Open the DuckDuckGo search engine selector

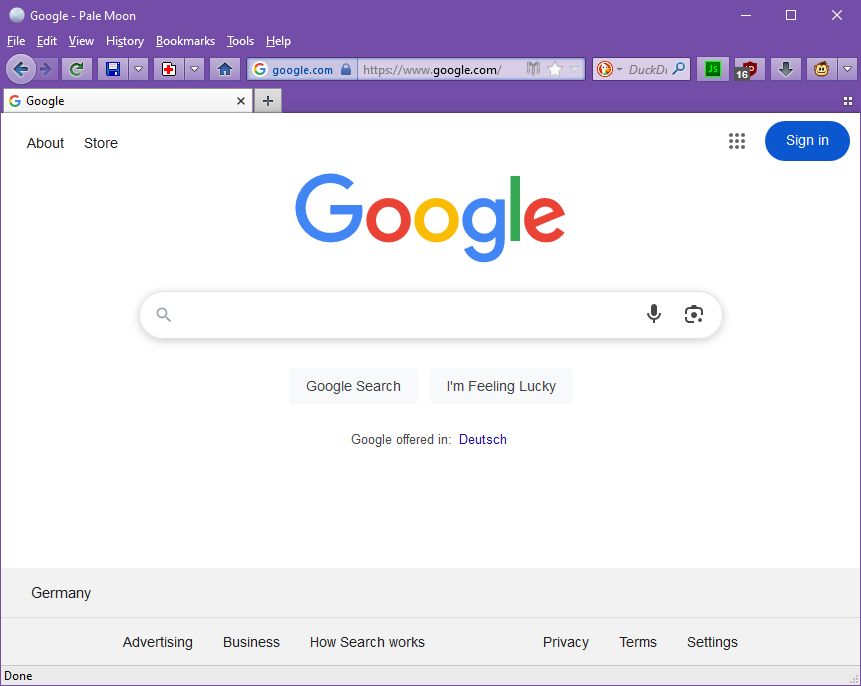coord(608,69)
